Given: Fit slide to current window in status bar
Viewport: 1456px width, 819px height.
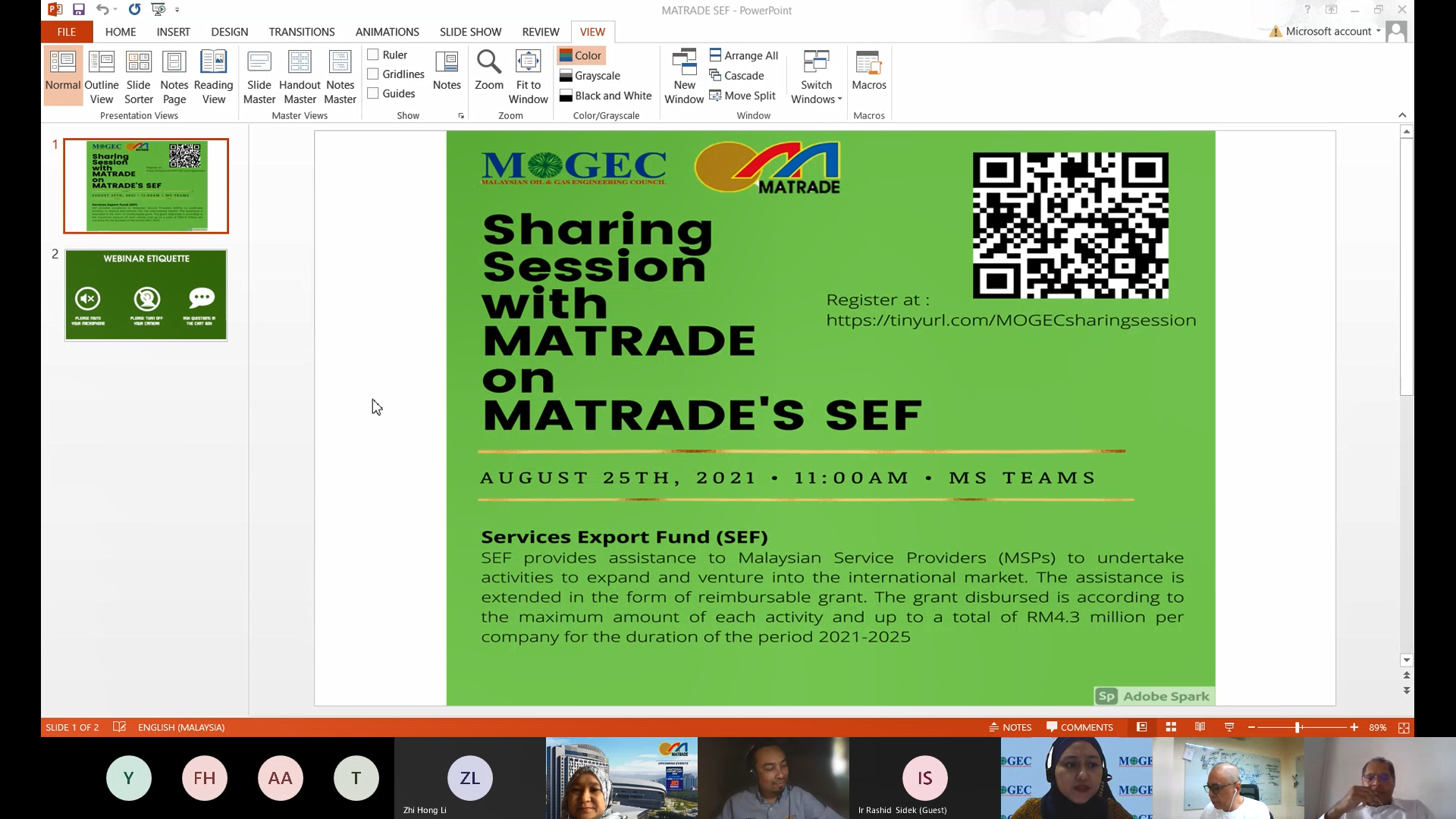Looking at the screenshot, I should 1404,727.
